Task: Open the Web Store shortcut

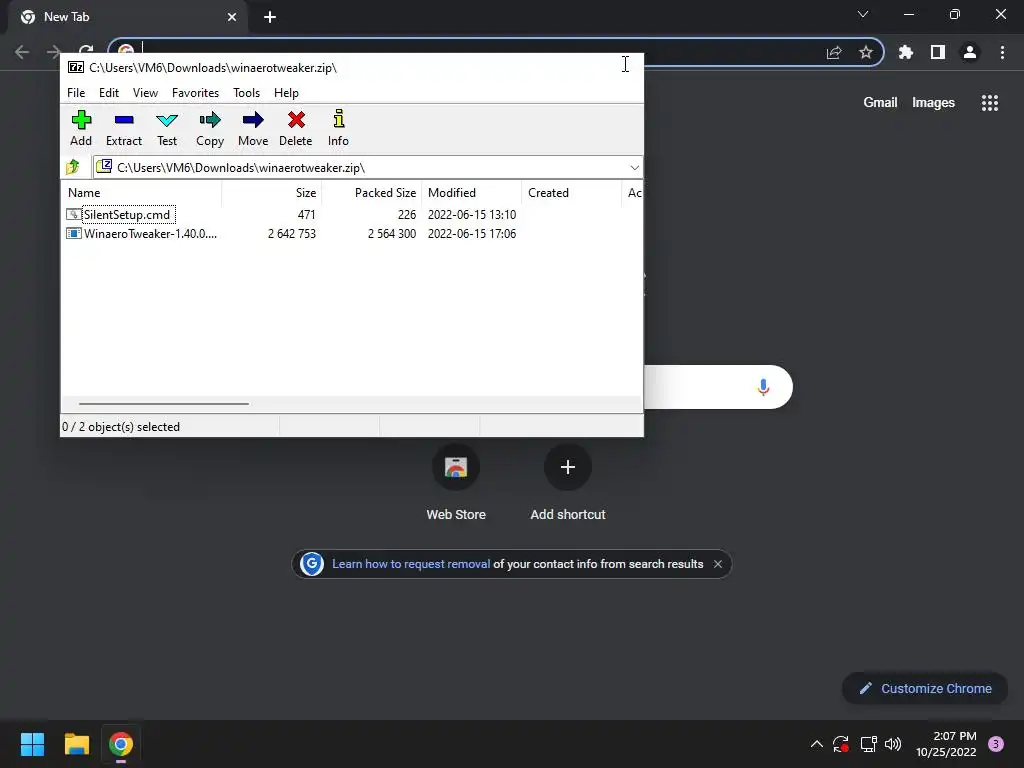Action: (x=456, y=483)
